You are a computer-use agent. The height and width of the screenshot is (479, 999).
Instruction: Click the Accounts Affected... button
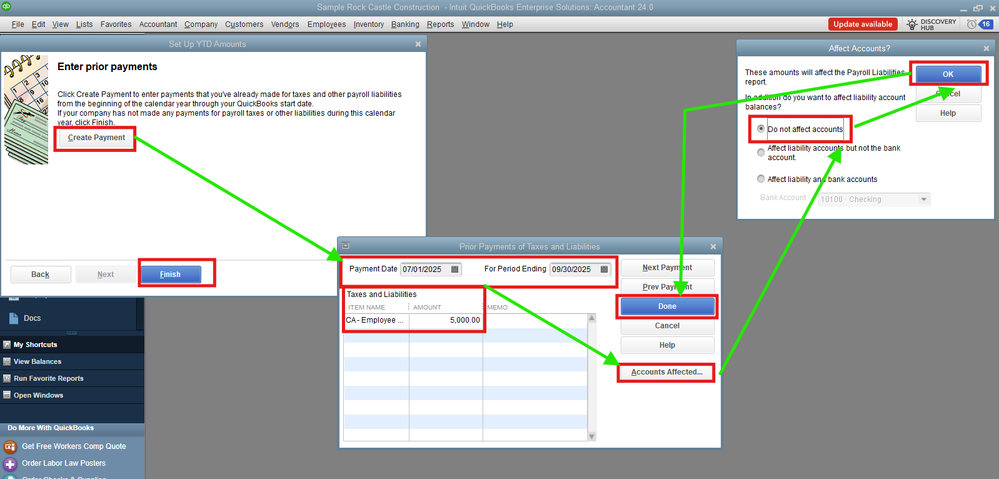(666, 372)
